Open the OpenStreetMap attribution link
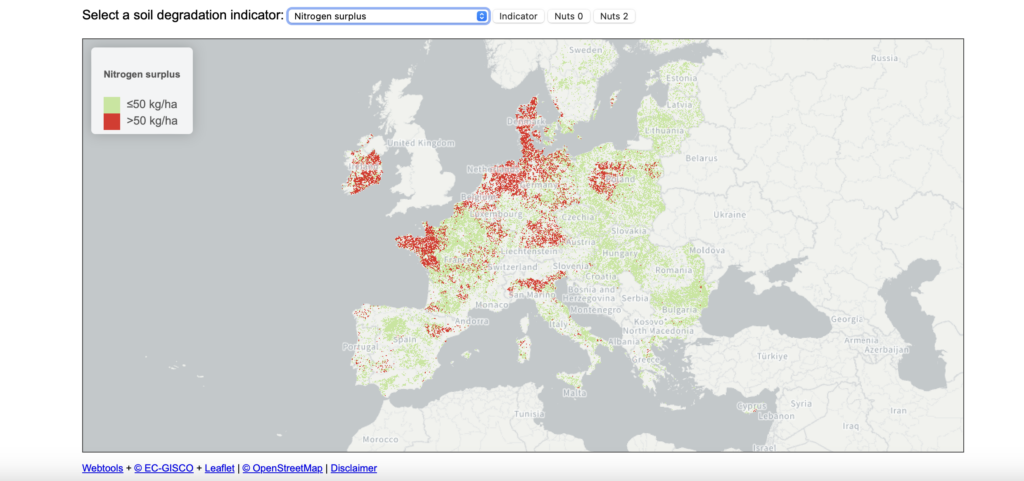 coord(282,468)
